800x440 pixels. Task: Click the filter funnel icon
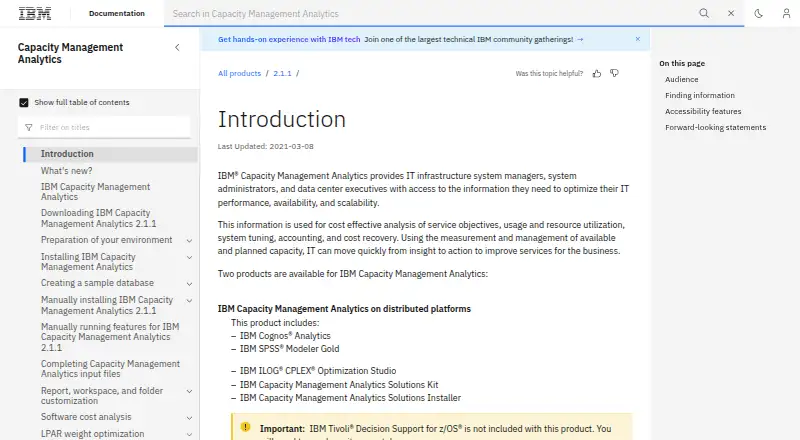[29, 128]
